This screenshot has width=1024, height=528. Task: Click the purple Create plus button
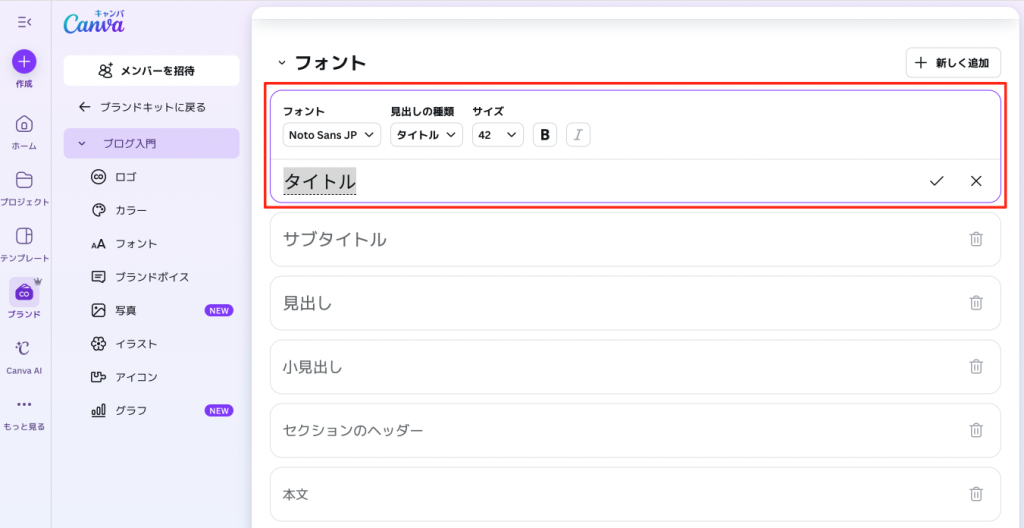24,61
